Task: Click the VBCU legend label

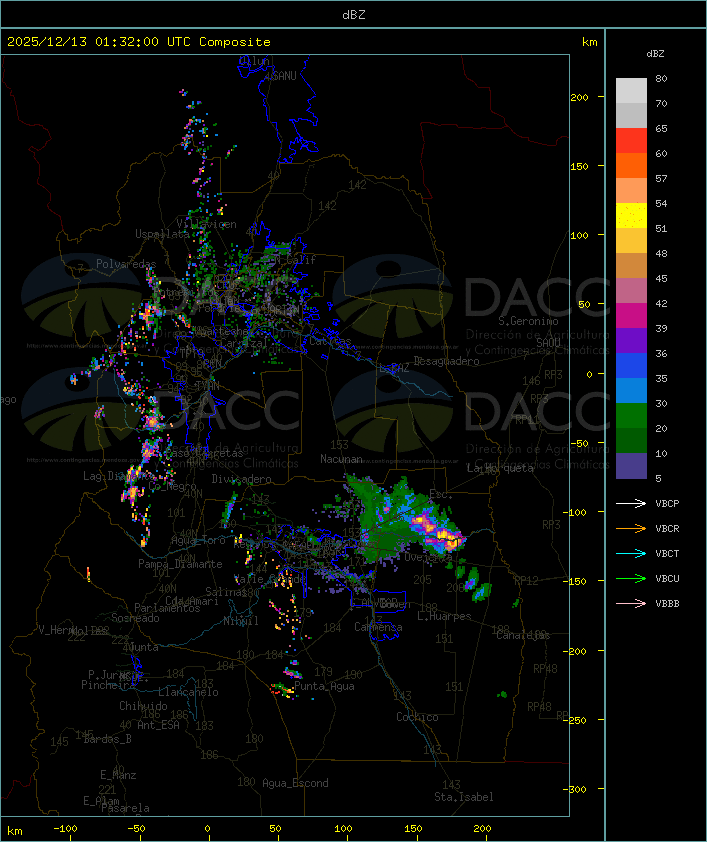Action: pos(667,578)
